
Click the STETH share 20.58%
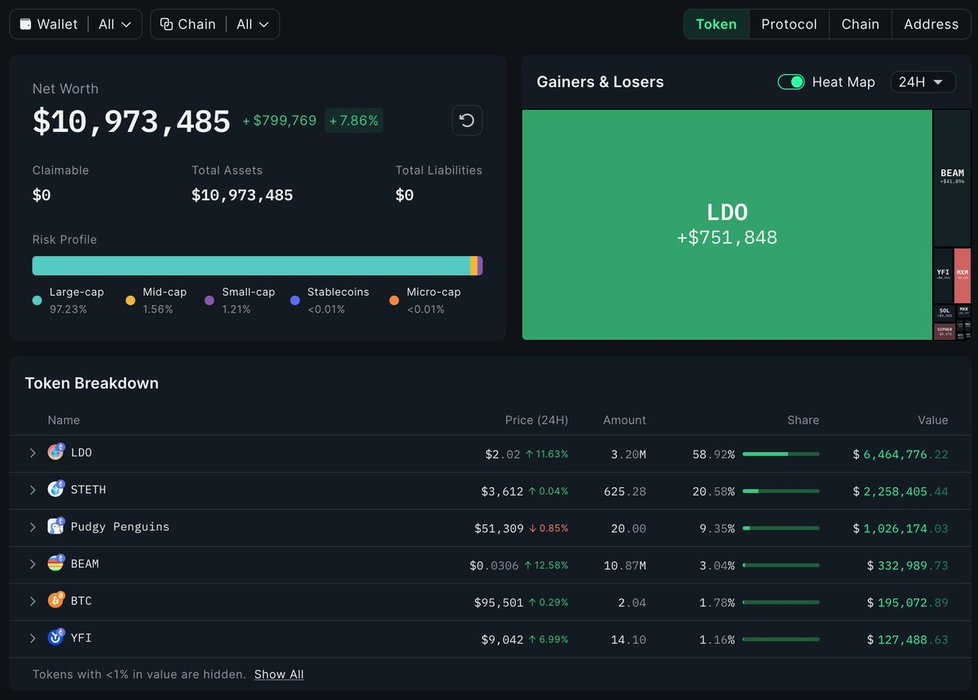pyautogui.click(x=714, y=492)
